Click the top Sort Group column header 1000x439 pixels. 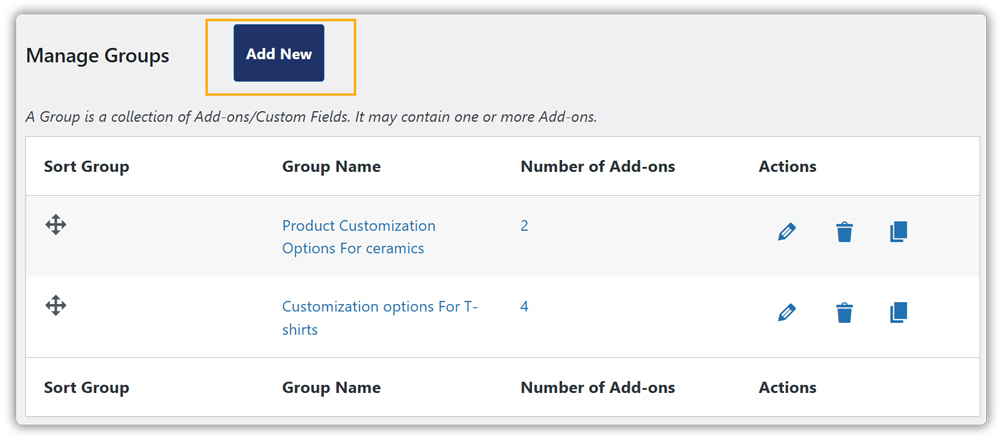(86, 167)
